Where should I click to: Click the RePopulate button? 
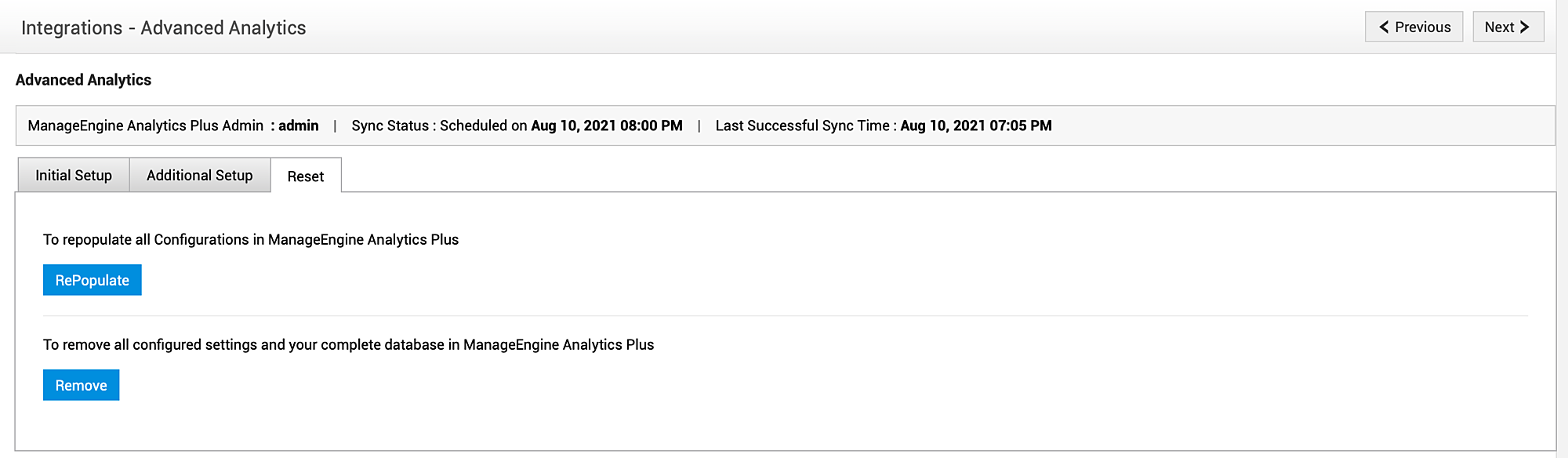[93, 280]
